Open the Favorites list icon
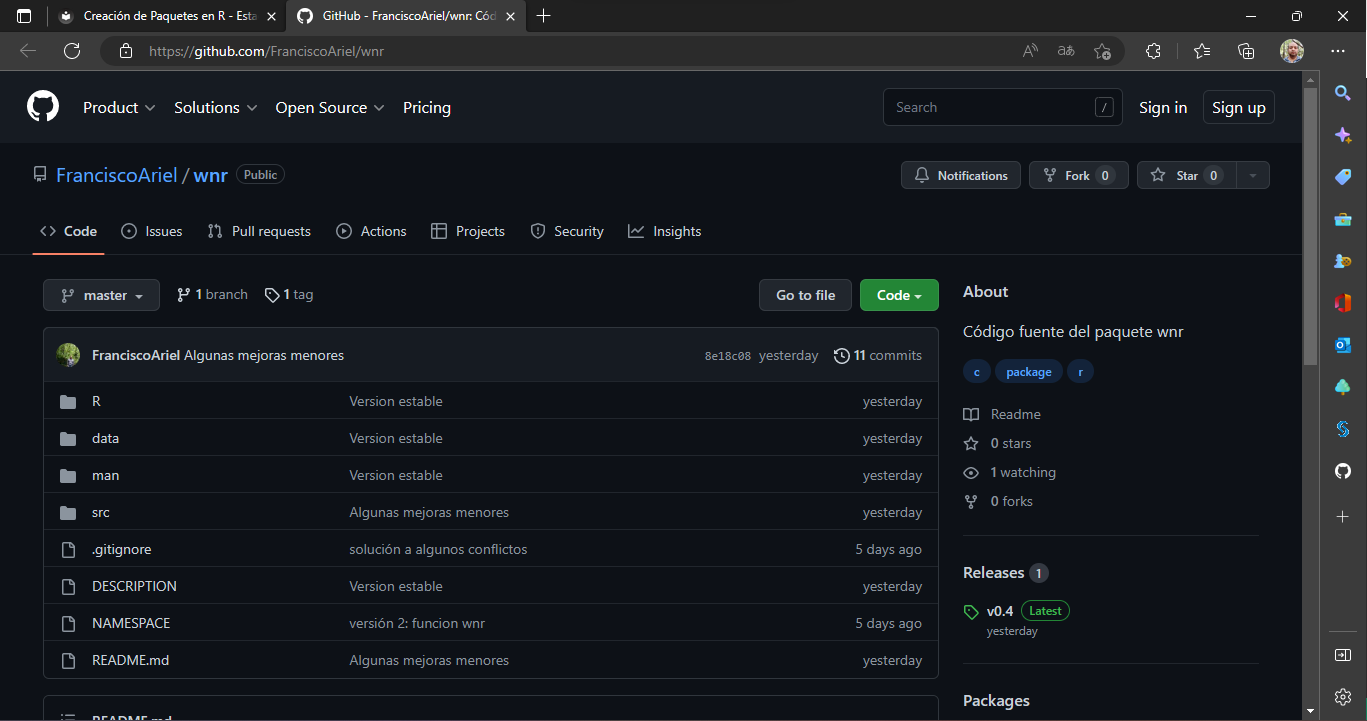Viewport: 1367px width, 721px height. [x=1202, y=51]
